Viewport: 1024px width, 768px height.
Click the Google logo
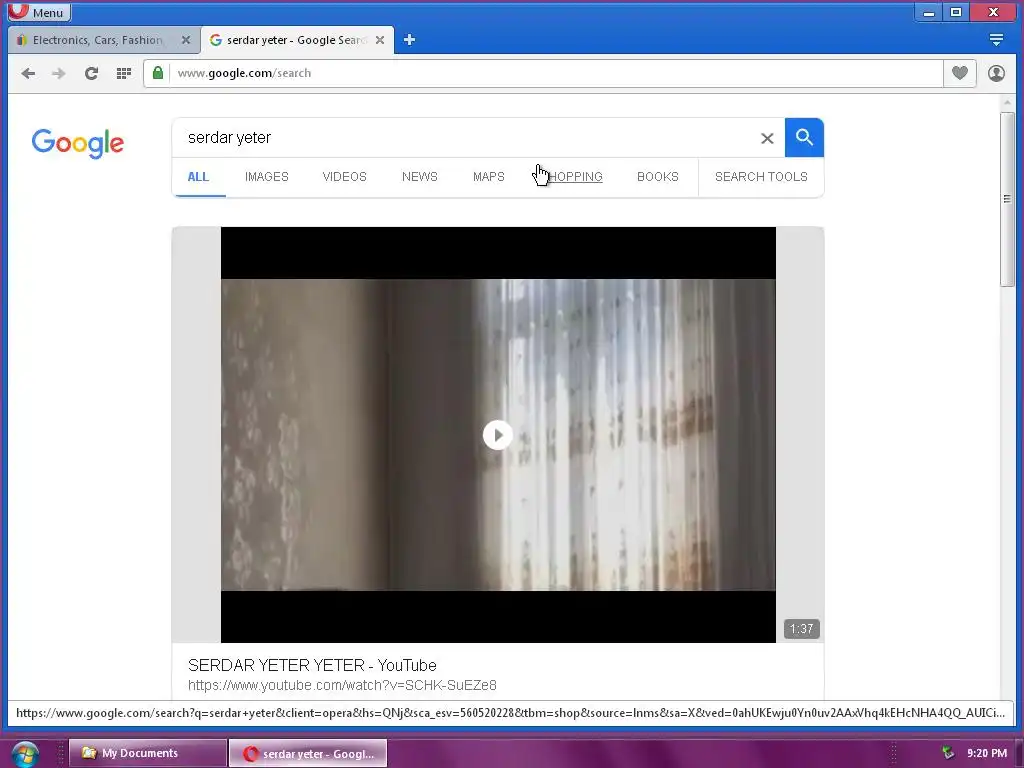[x=78, y=143]
